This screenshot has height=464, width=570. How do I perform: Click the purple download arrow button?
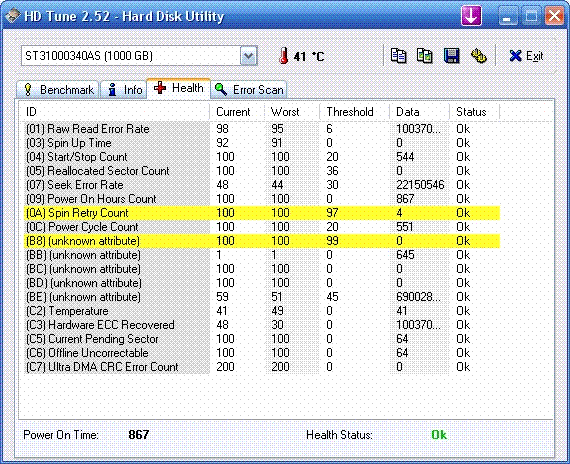tap(471, 16)
